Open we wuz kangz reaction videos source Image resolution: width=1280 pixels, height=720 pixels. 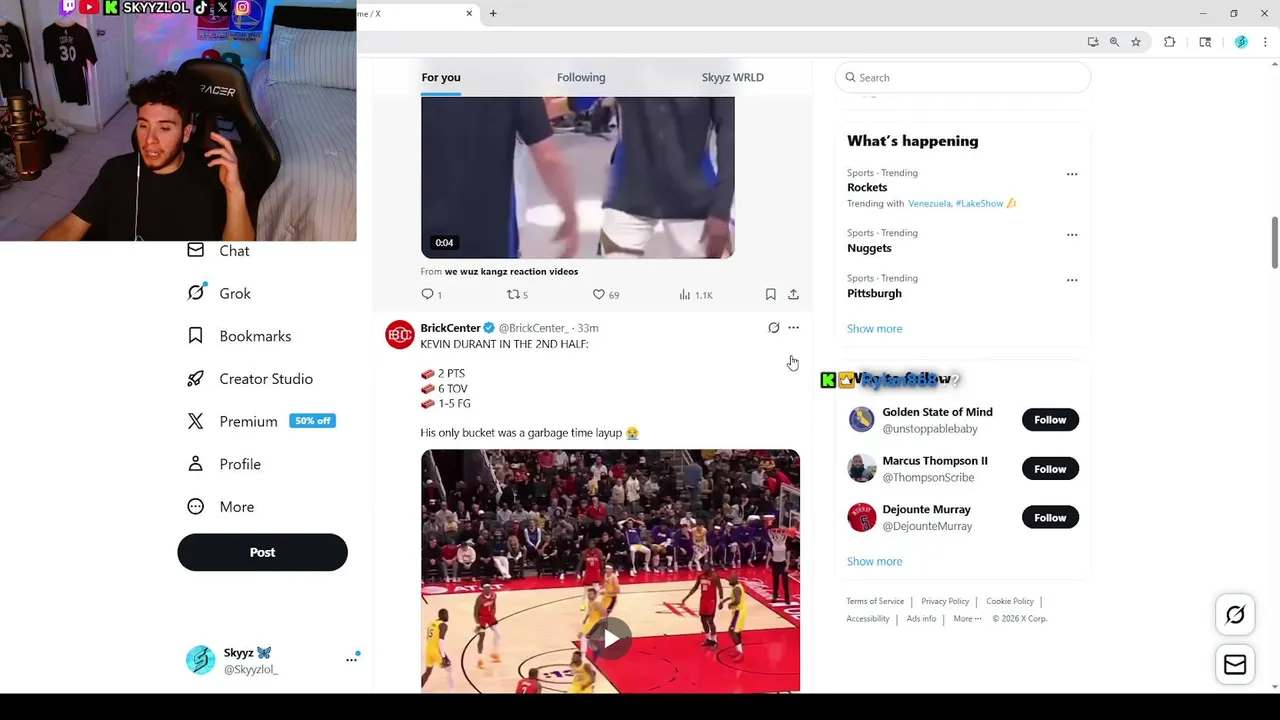(511, 271)
